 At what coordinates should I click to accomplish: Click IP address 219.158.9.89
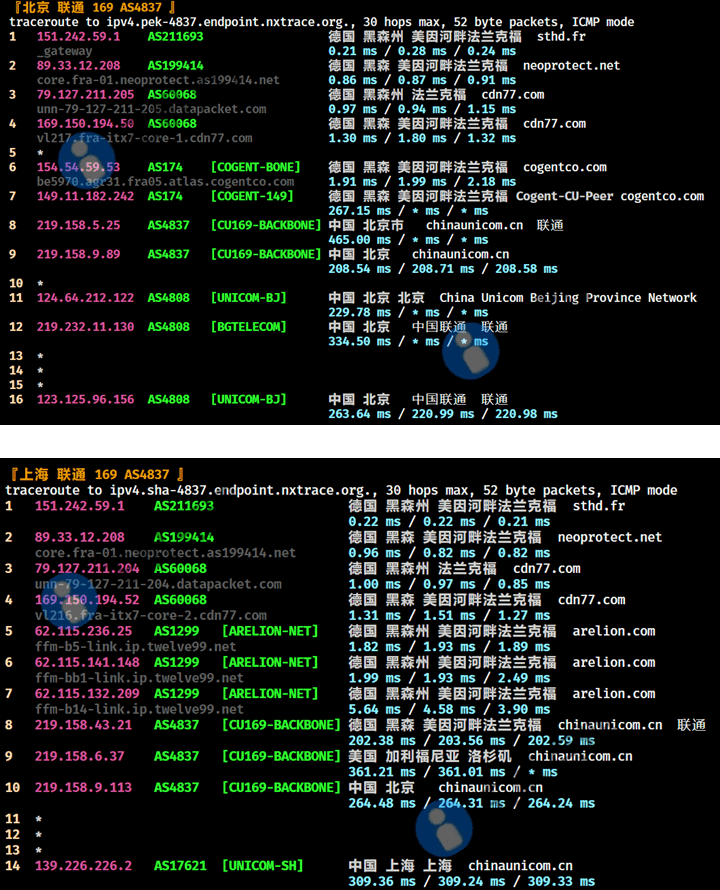pyautogui.click(x=78, y=254)
